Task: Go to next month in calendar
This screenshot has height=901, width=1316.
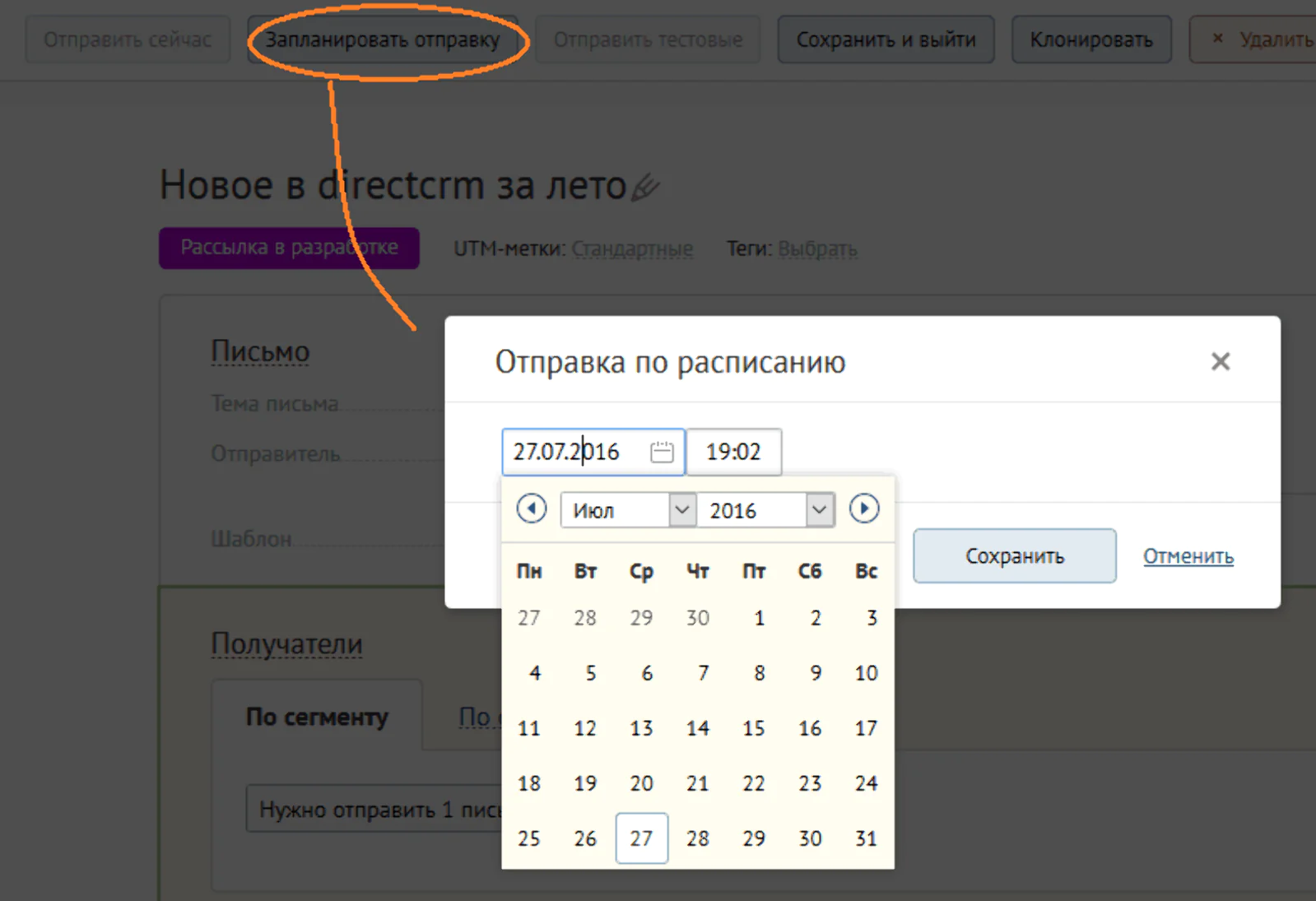Action: click(864, 509)
